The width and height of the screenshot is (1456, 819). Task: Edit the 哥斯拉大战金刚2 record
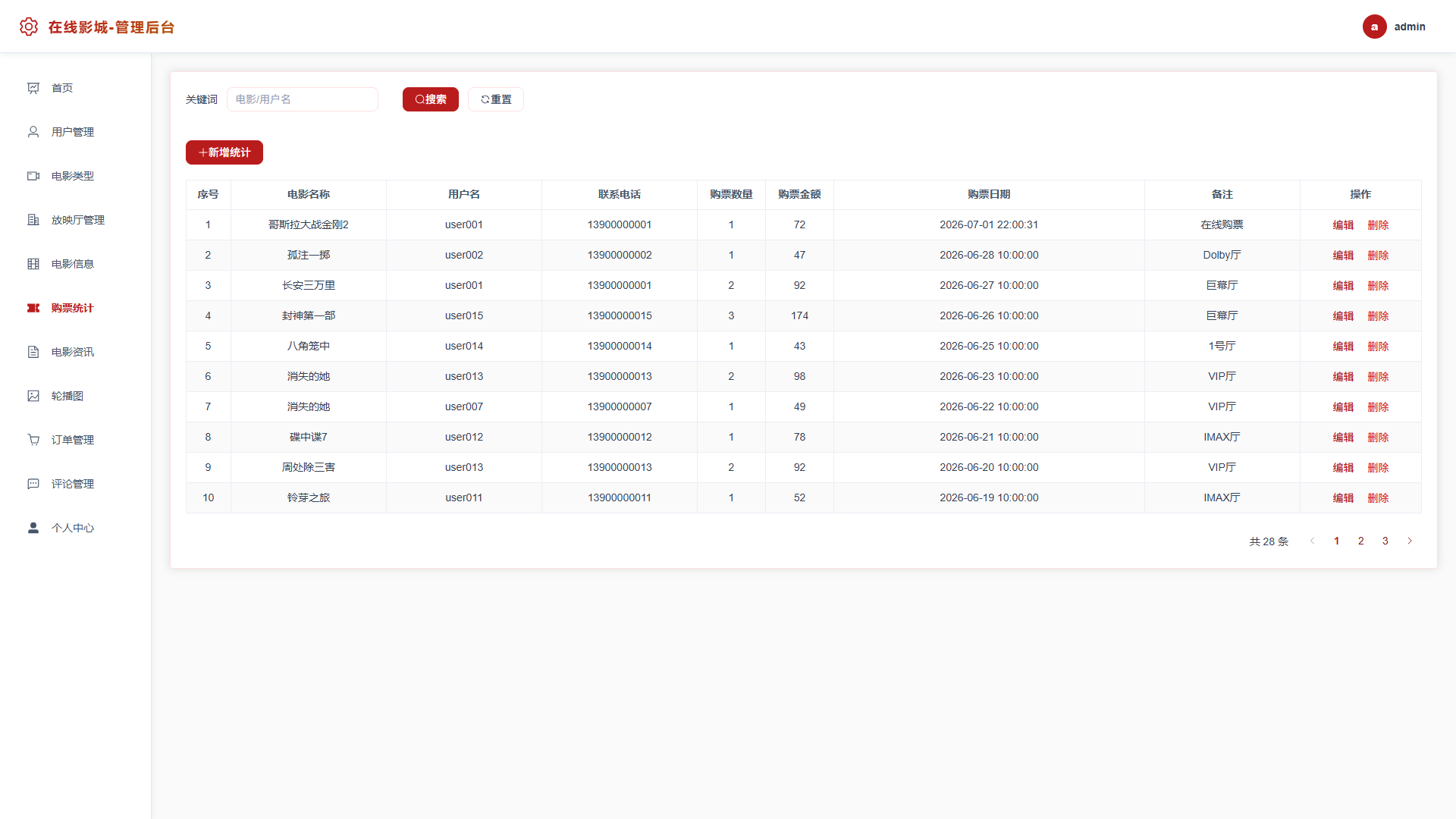(x=1343, y=225)
